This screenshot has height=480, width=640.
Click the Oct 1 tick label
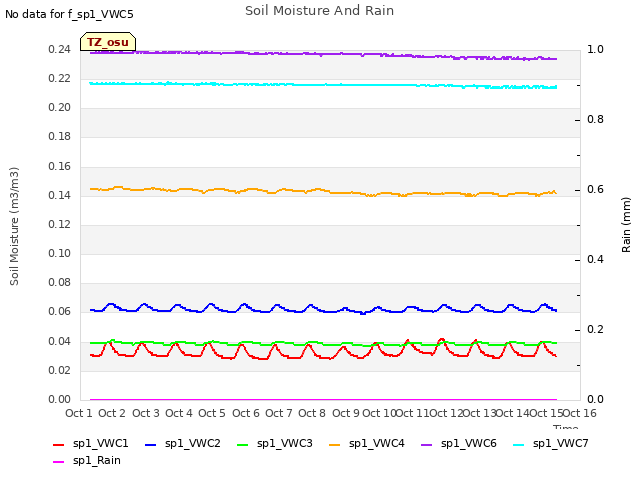point(79,413)
